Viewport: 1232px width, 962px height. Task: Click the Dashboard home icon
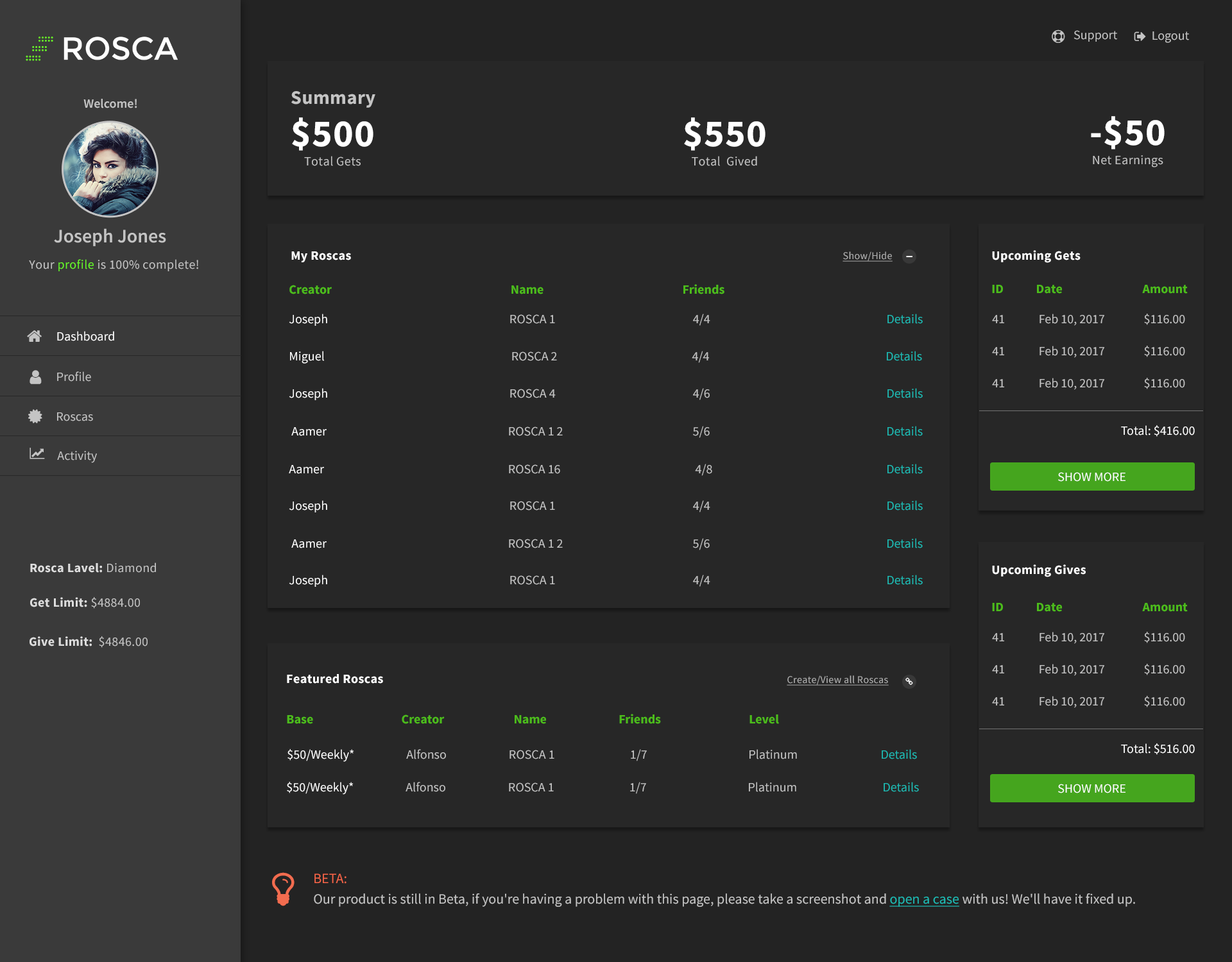coord(35,336)
